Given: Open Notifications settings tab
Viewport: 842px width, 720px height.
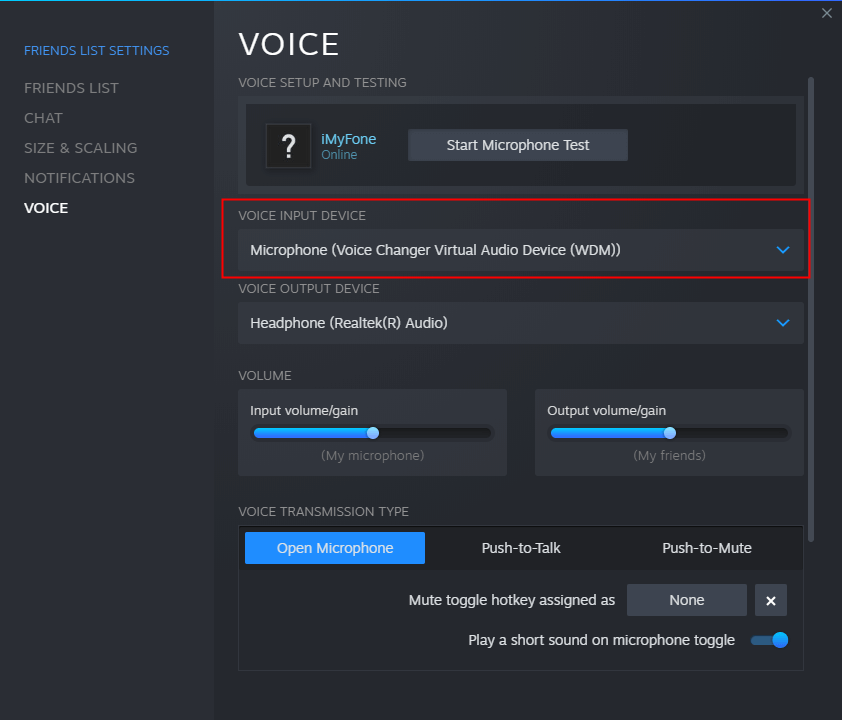Looking at the screenshot, I should click(x=79, y=178).
